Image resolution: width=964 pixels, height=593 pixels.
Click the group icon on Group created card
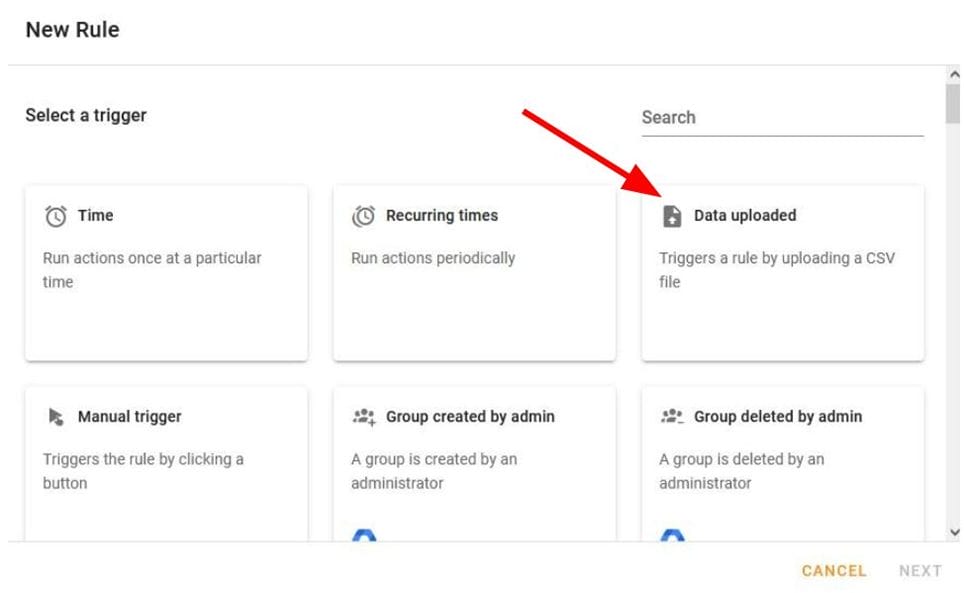362,416
